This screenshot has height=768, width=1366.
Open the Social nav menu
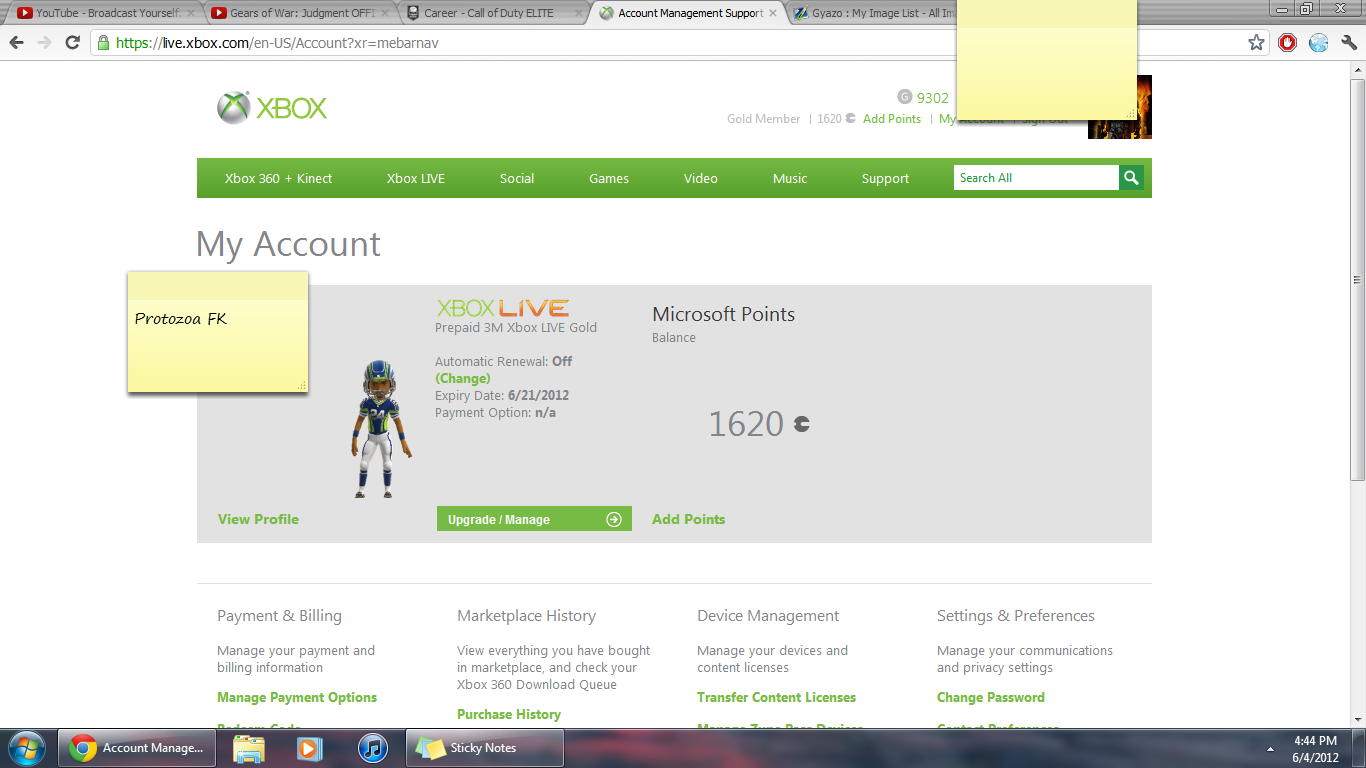tap(517, 178)
